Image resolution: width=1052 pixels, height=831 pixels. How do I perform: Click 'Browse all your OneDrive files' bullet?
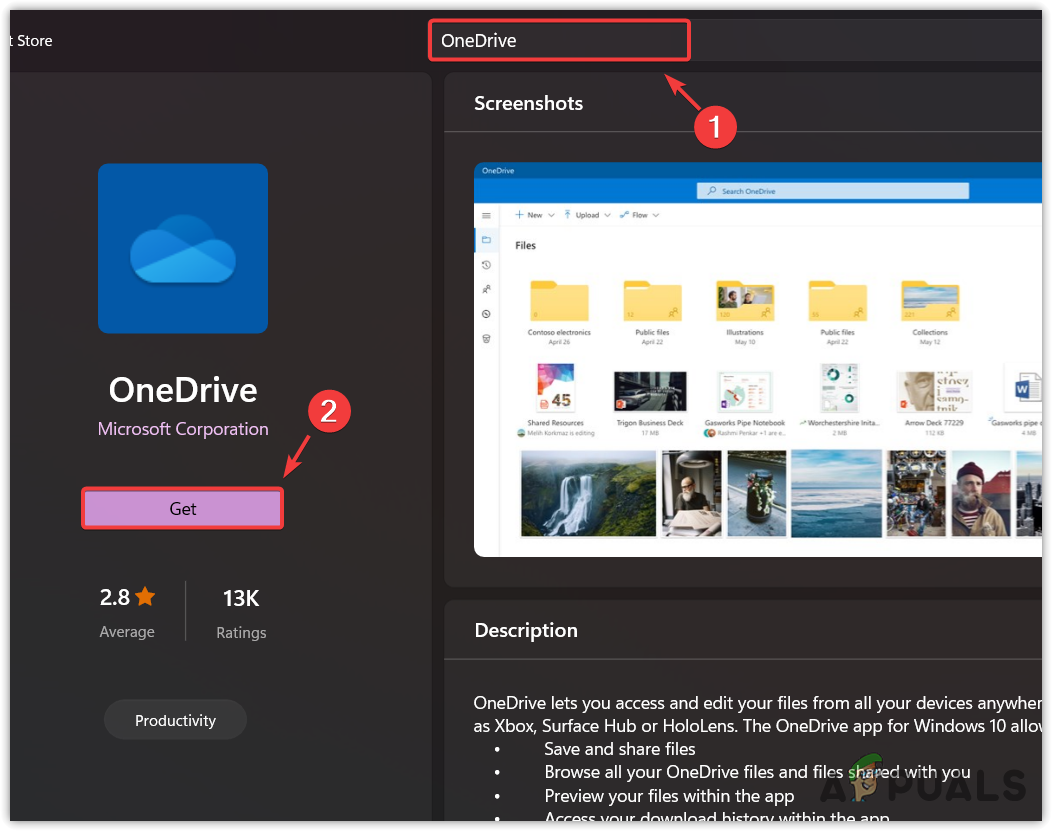(x=757, y=772)
